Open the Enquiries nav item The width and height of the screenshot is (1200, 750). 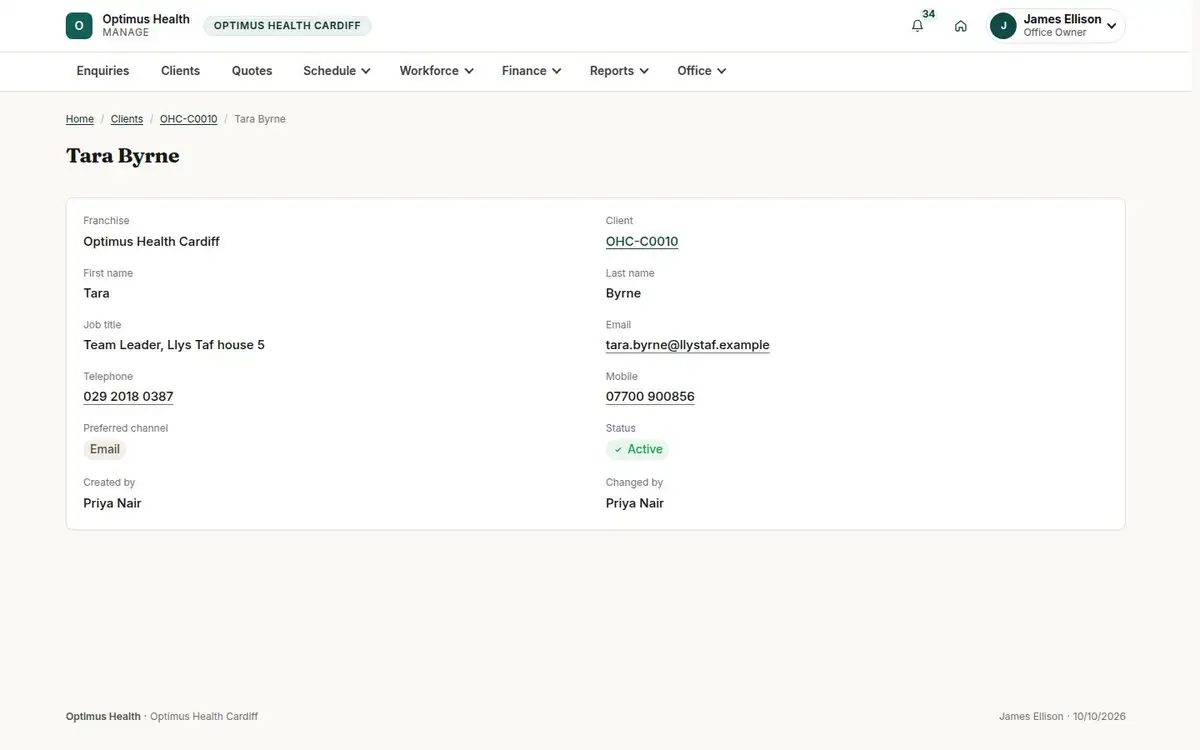coord(103,71)
